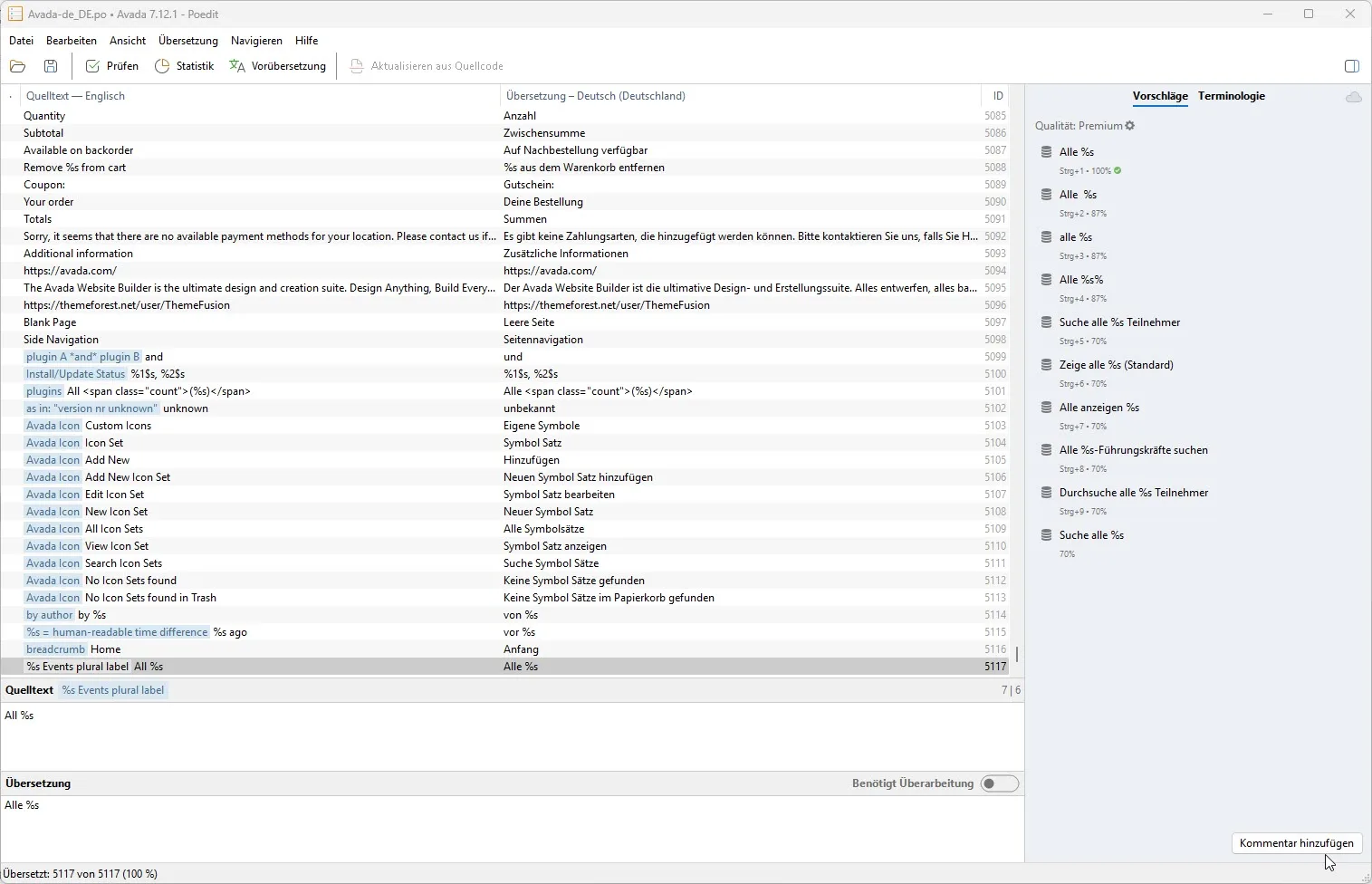Select the row 'All Icon Sets'
Screen dimensions: 1372x884
click(506, 529)
